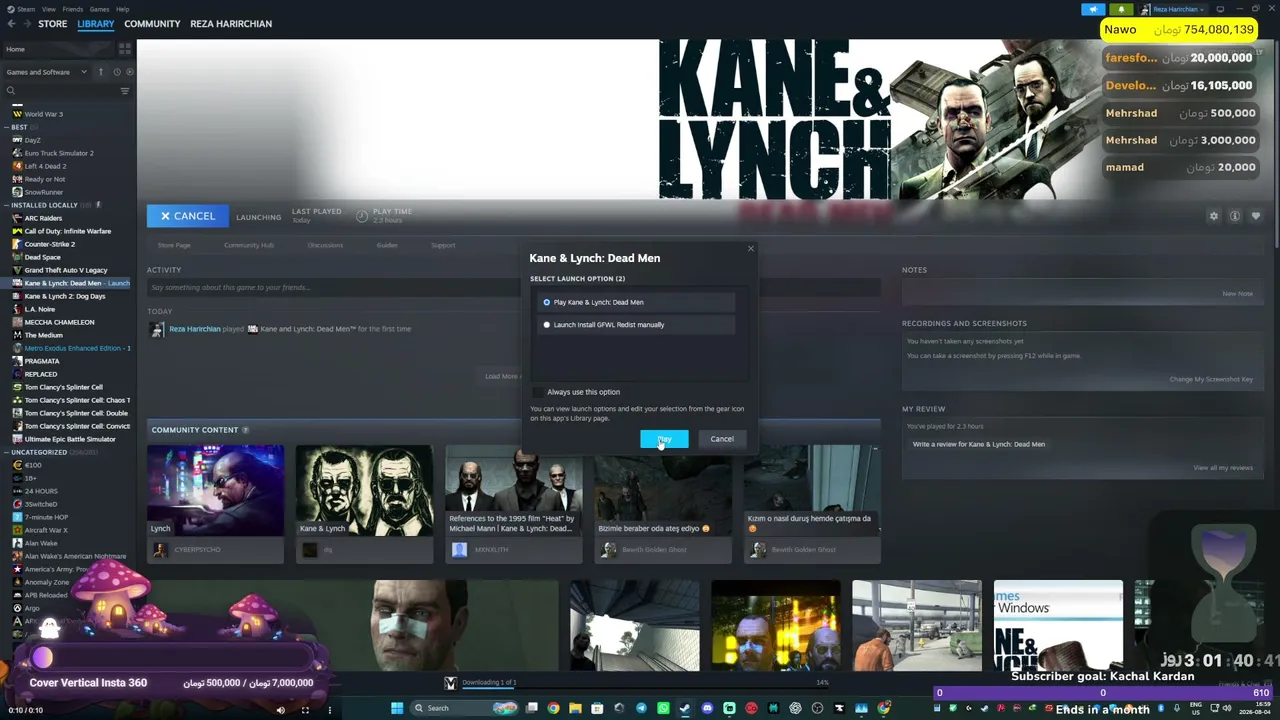
Task: Navigate back with the back arrow
Action: pos(10,24)
